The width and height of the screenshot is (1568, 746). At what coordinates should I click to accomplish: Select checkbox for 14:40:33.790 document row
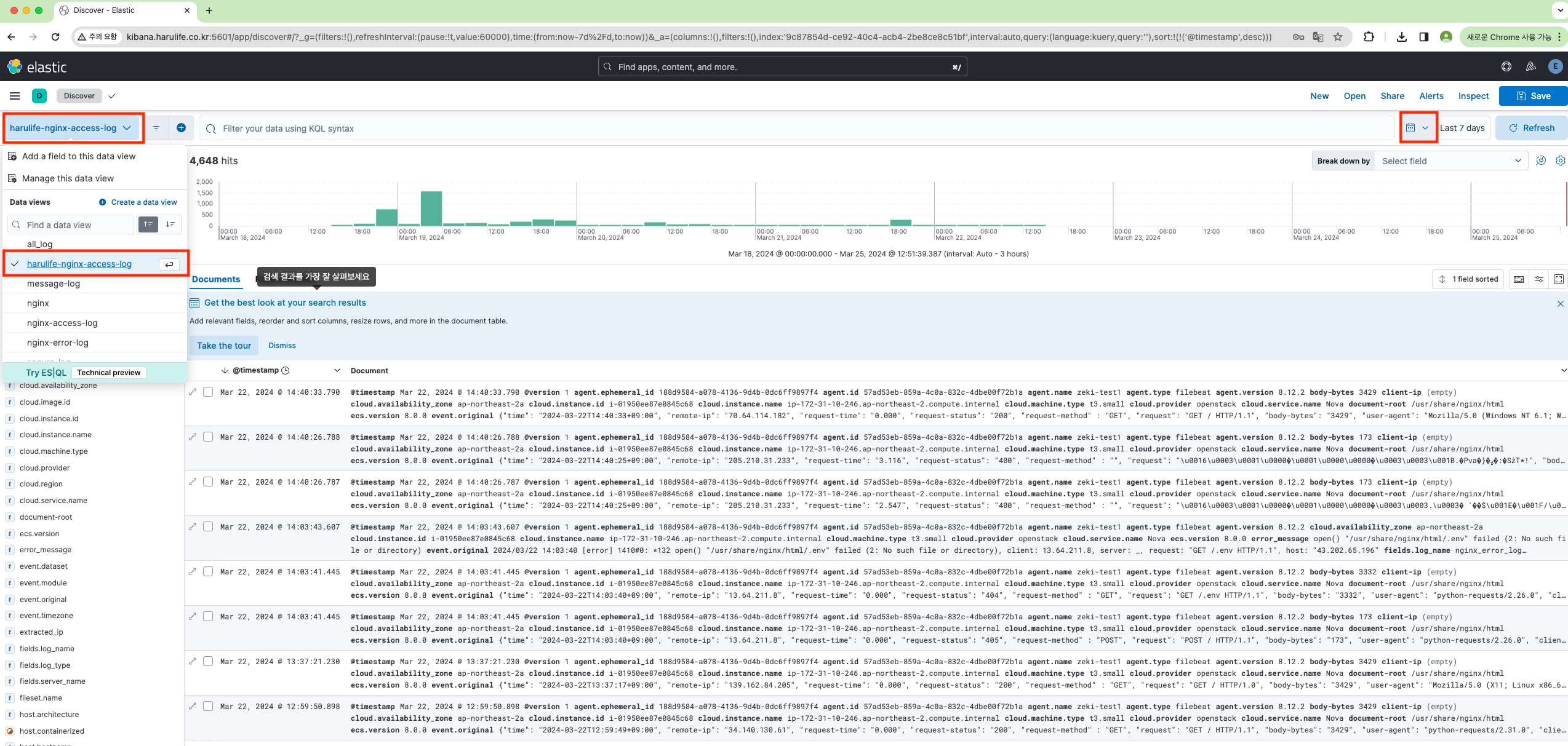[x=209, y=392]
